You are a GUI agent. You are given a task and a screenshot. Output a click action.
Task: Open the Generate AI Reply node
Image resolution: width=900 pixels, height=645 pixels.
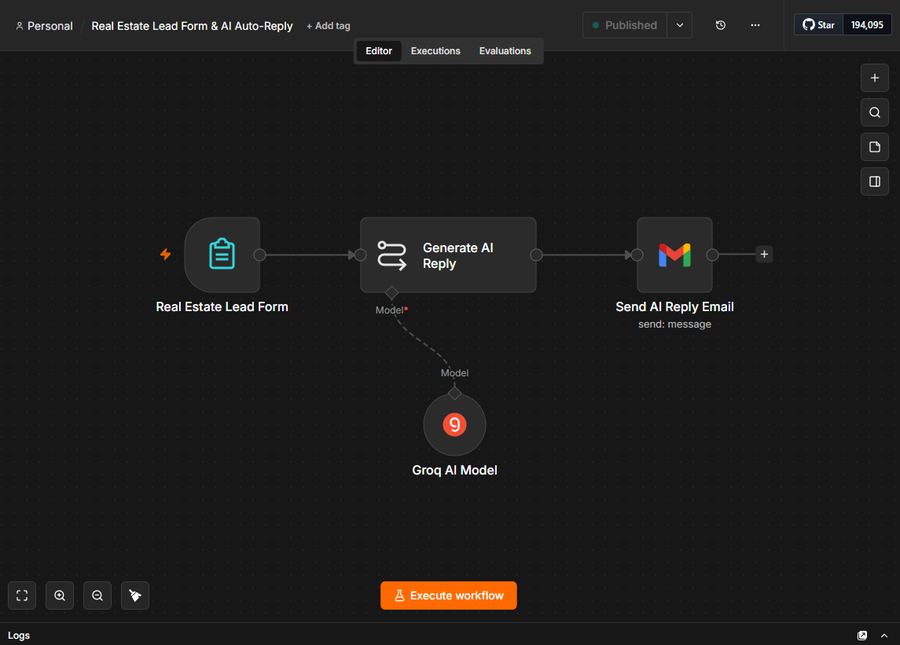pos(448,255)
